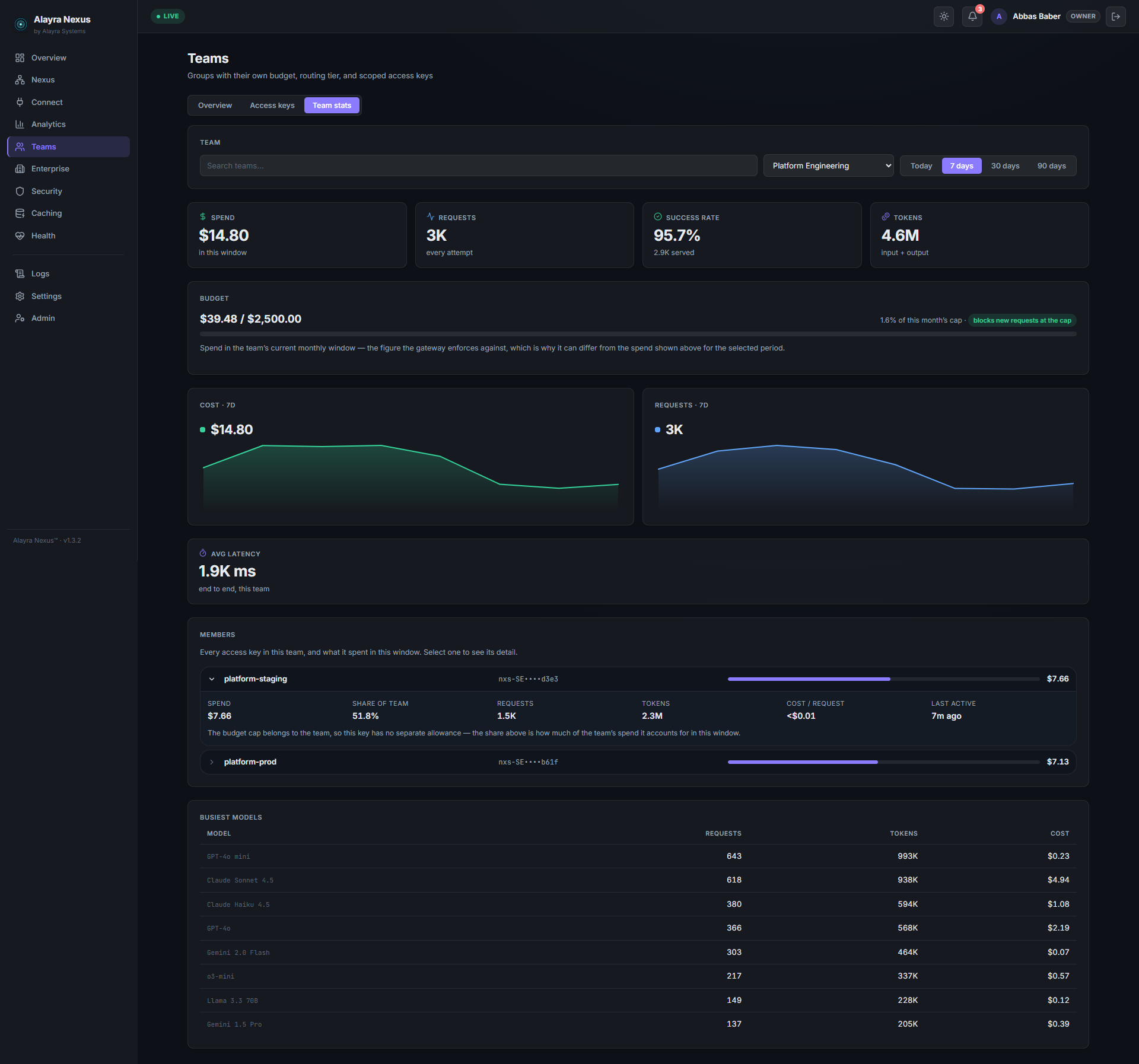Click the user avatar letter A
1139x1064 pixels.
tap(999, 17)
